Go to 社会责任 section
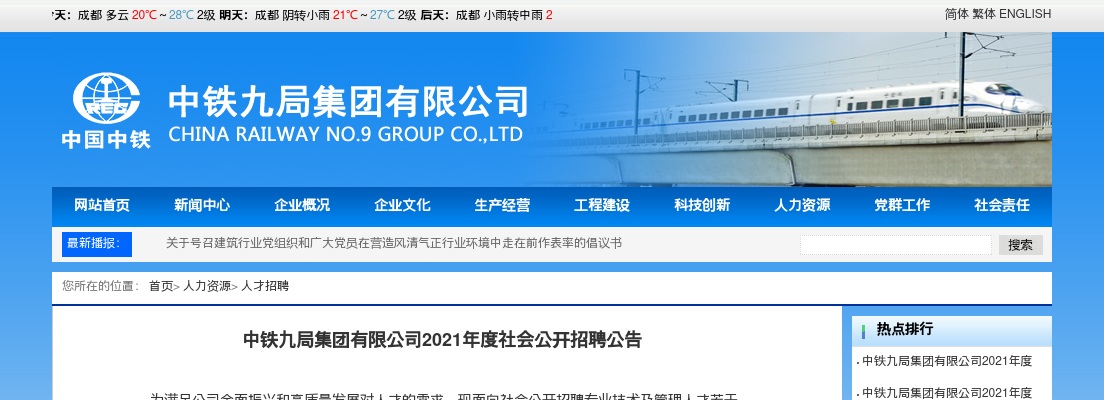 tap(1002, 205)
